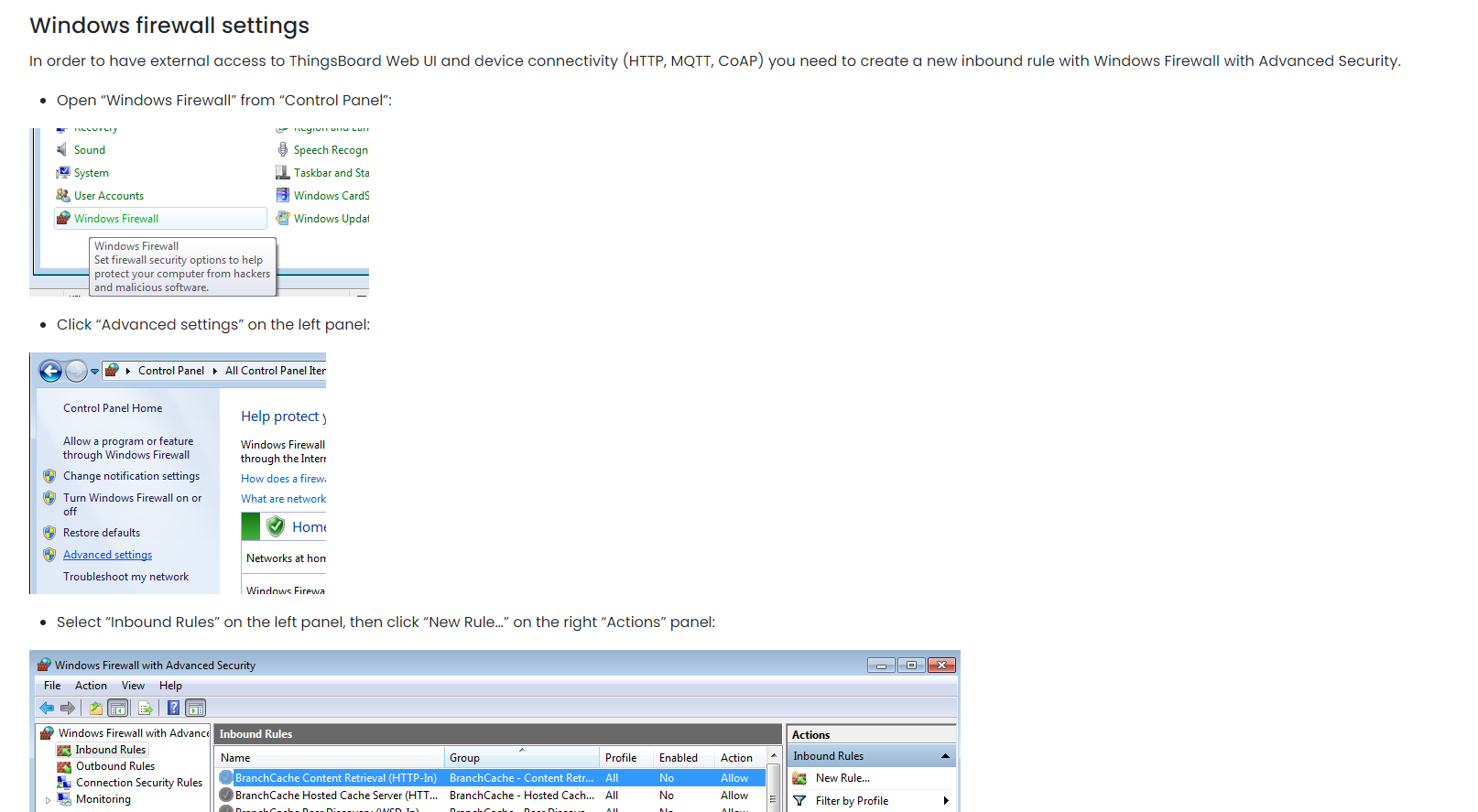Click the Sound speaker icon in Control Panel

point(62,149)
